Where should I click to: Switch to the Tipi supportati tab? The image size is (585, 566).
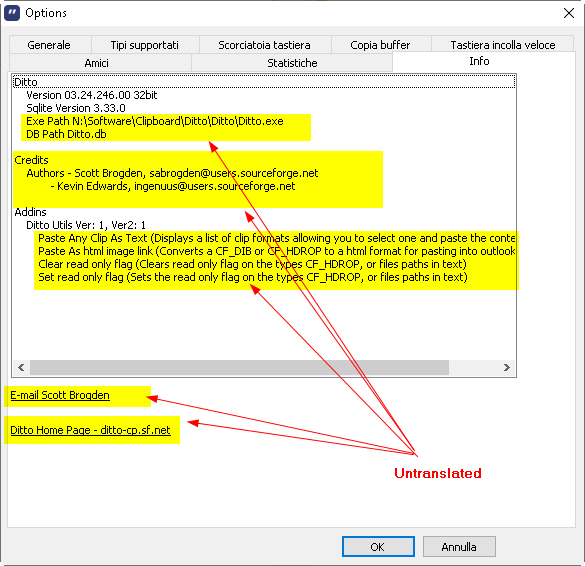(x=145, y=45)
